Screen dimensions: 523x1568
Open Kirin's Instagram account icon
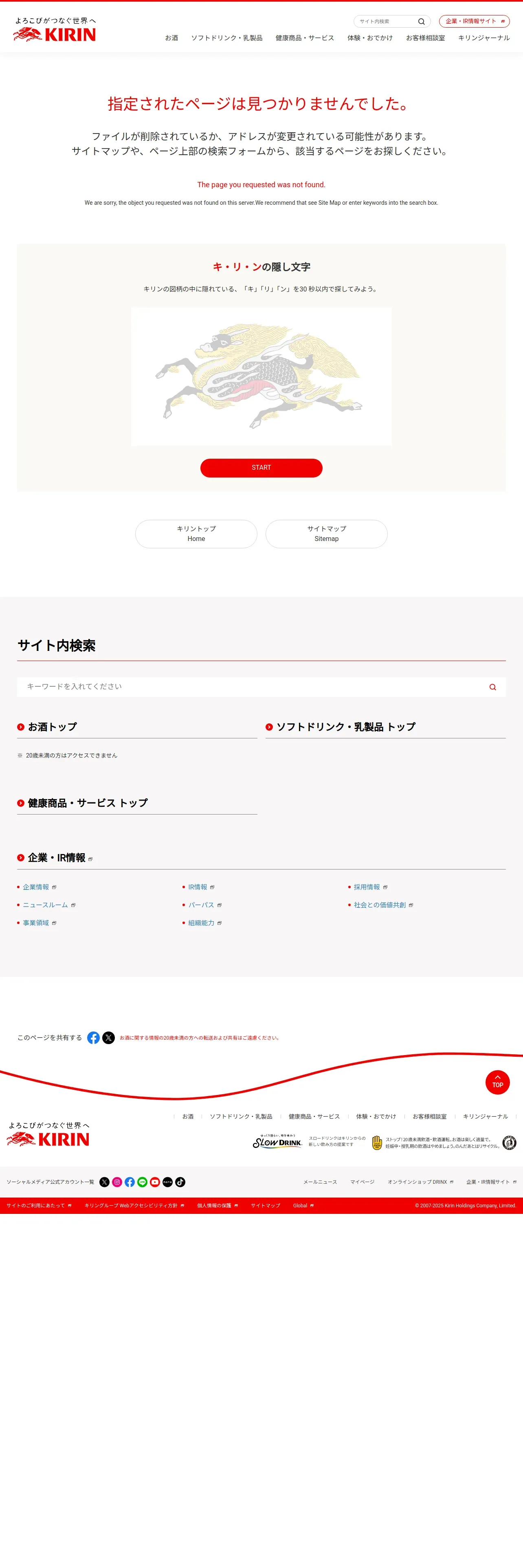click(x=117, y=1182)
